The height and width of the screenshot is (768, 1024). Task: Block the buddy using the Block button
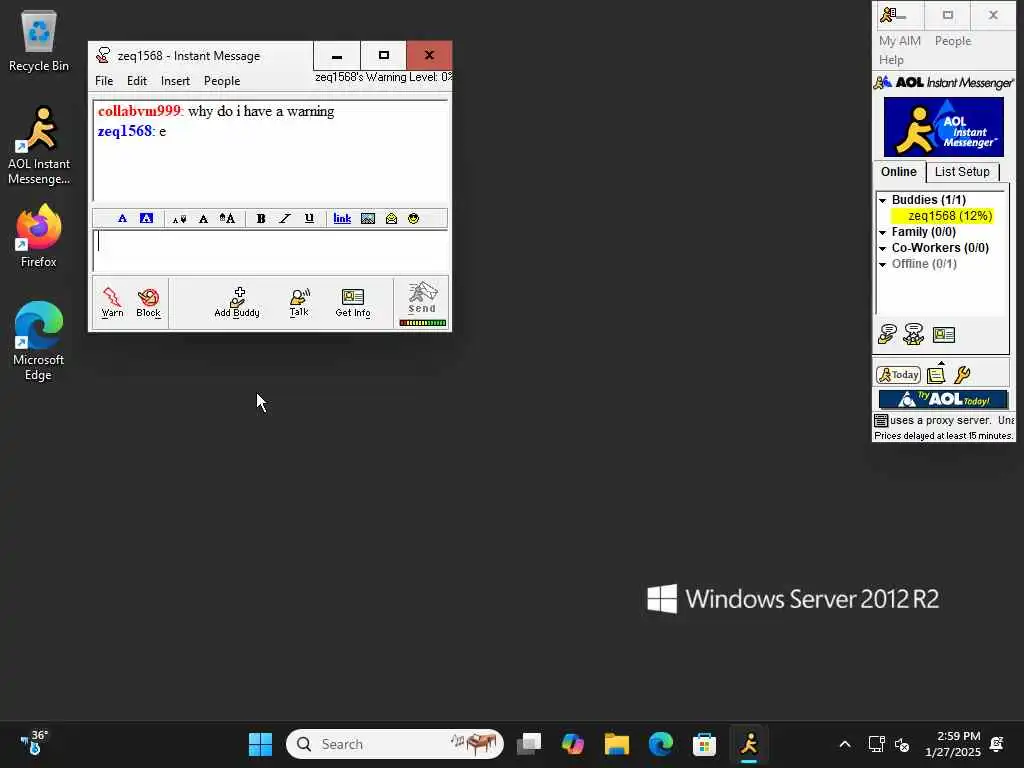(x=148, y=303)
